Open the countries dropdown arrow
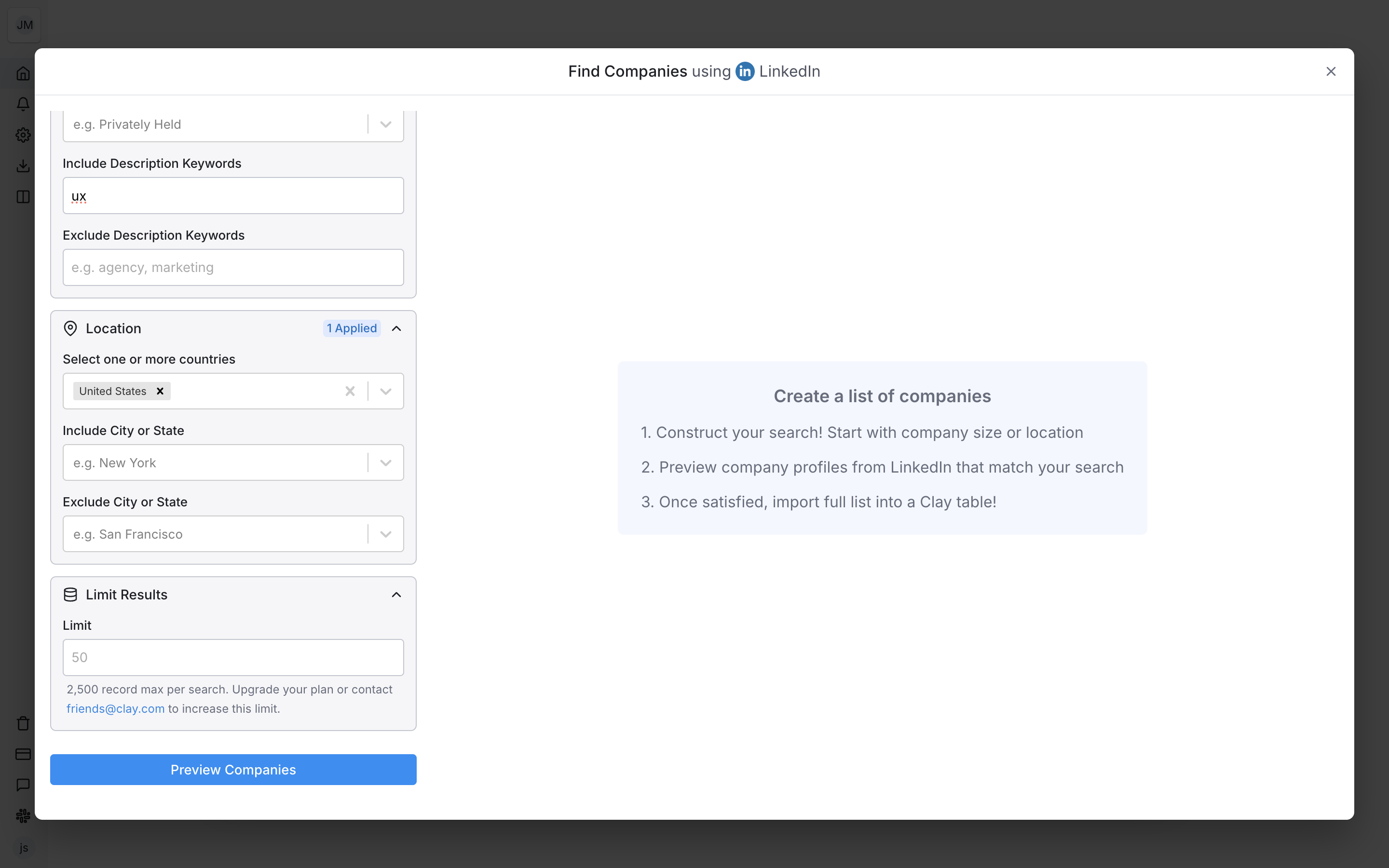 coord(386,391)
